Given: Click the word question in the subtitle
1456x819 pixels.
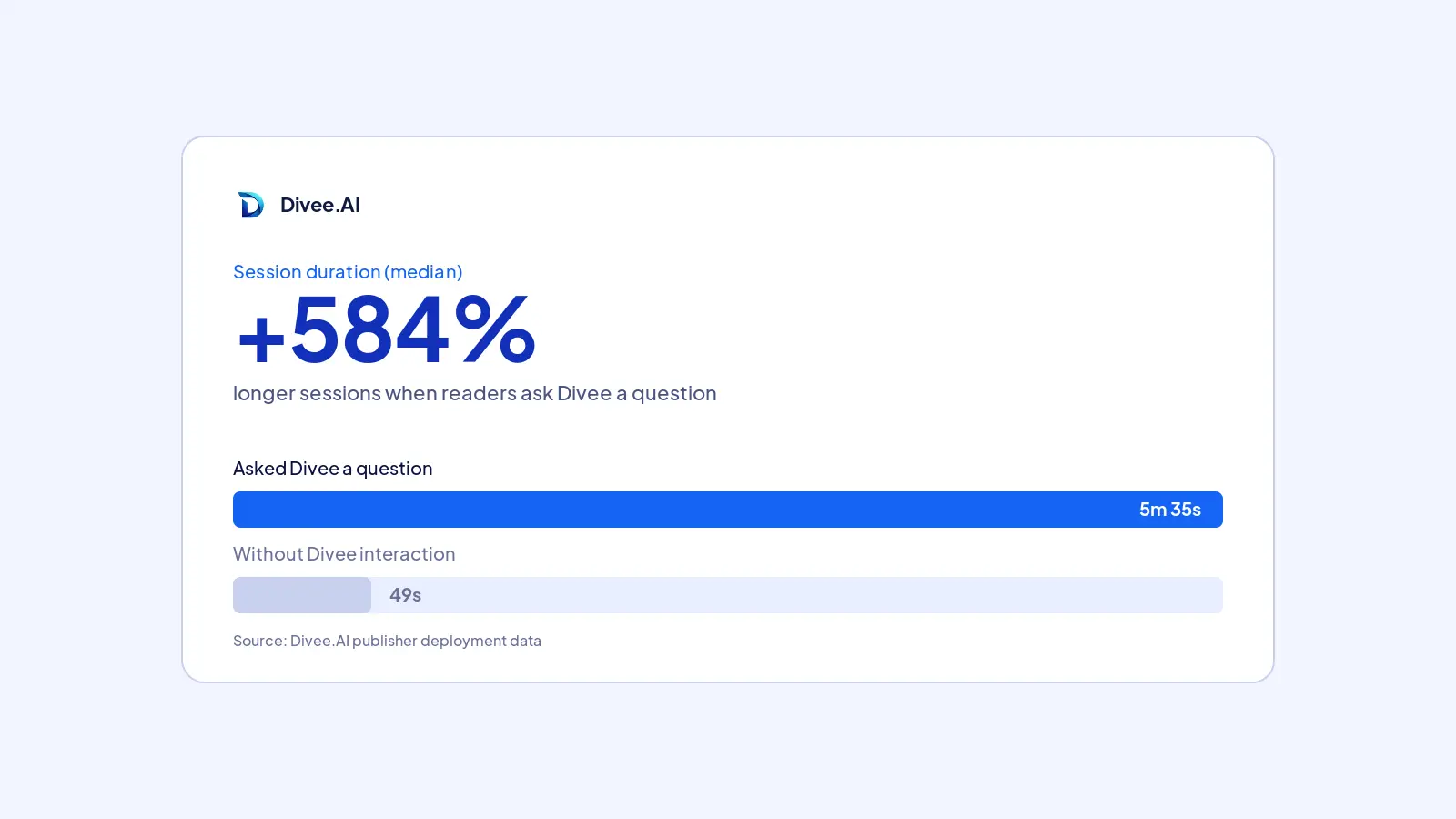Looking at the screenshot, I should click(674, 394).
